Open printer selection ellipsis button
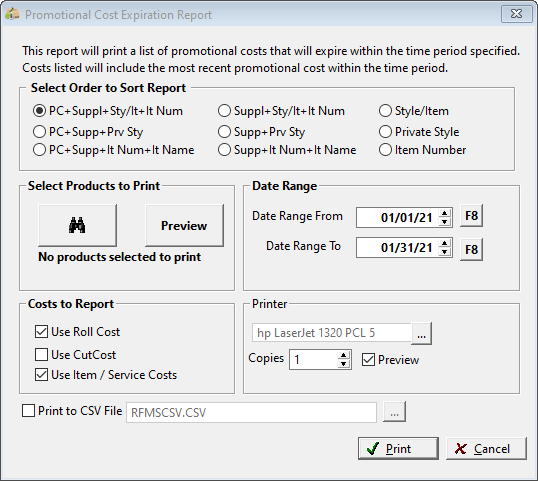 pyautogui.click(x=421, y=333)
